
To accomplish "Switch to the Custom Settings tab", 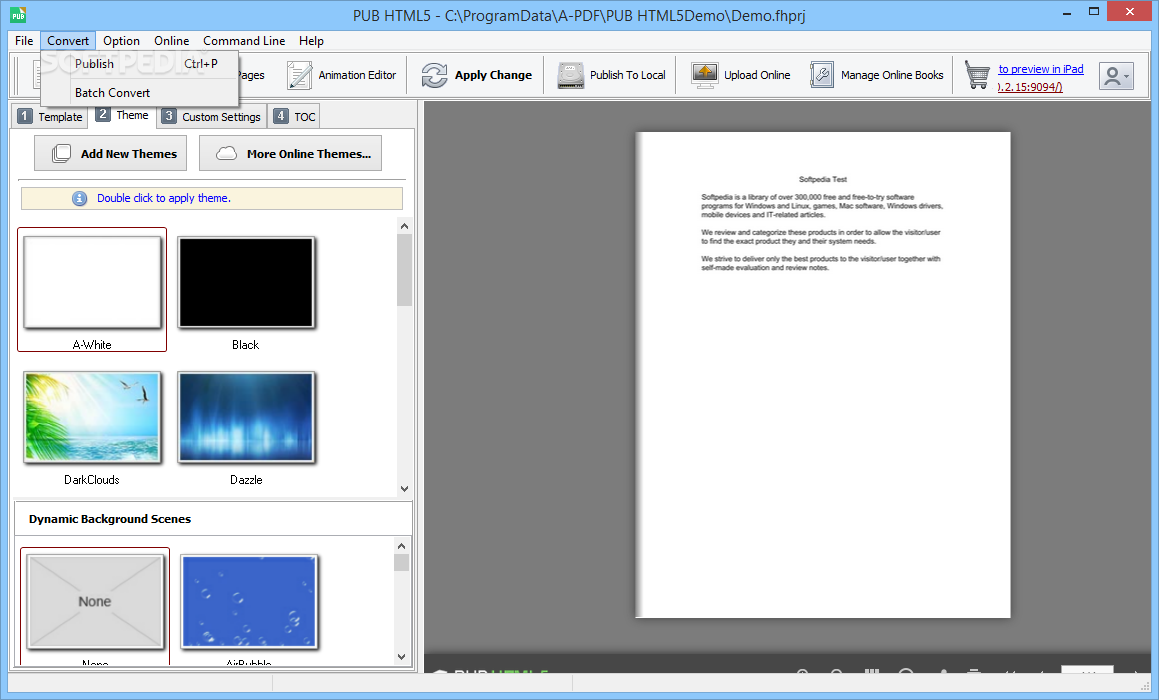I will [212, 117].
